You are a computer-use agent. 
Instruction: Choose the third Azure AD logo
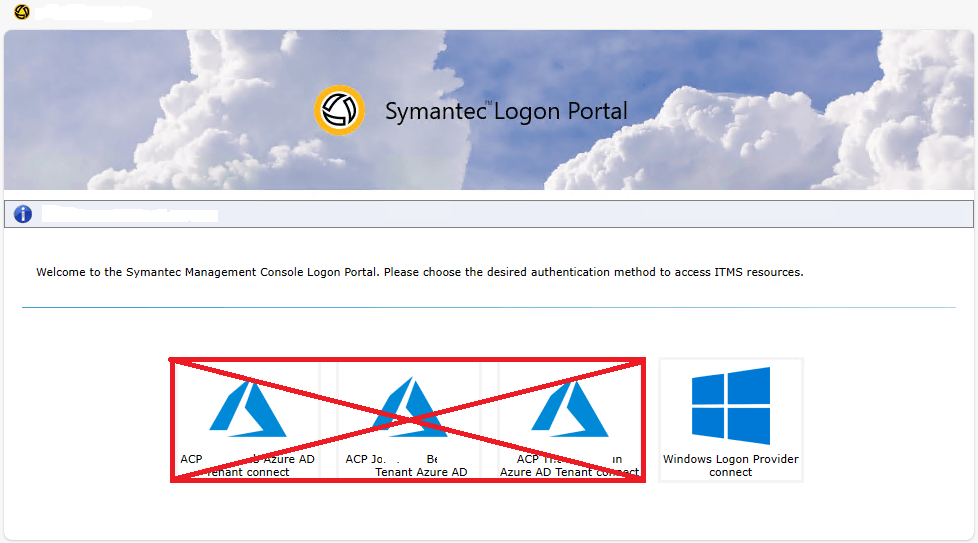pos(569,407)
